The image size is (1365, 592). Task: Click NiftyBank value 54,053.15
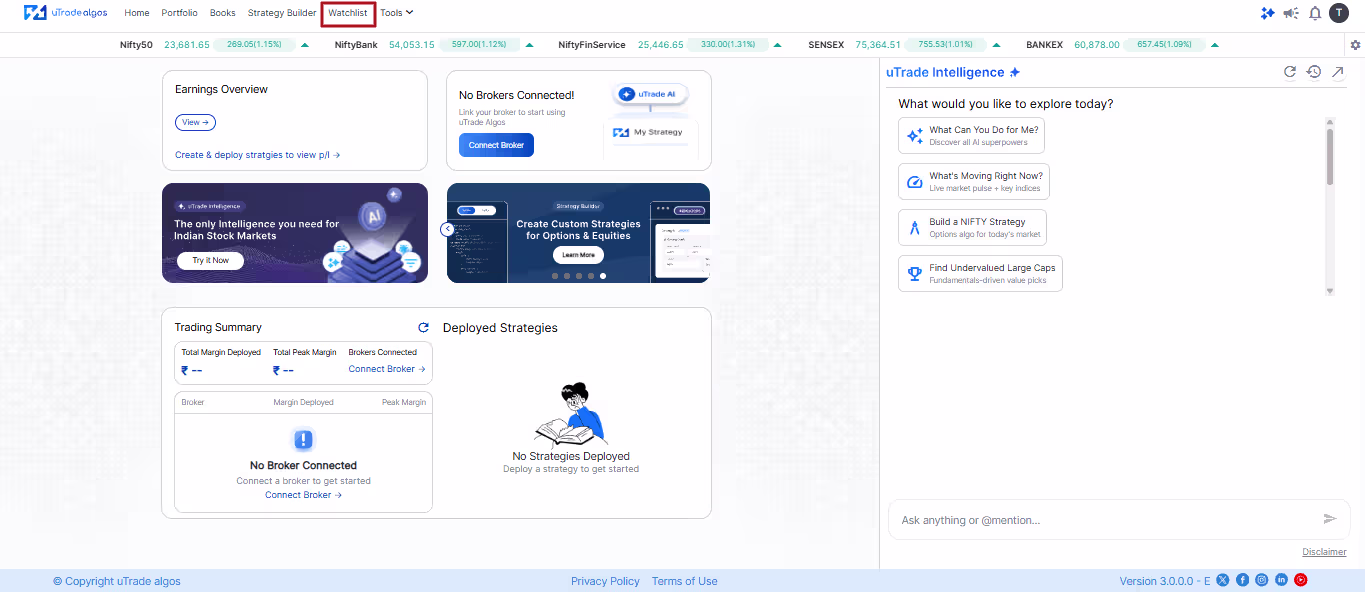[x=411, y=45]
